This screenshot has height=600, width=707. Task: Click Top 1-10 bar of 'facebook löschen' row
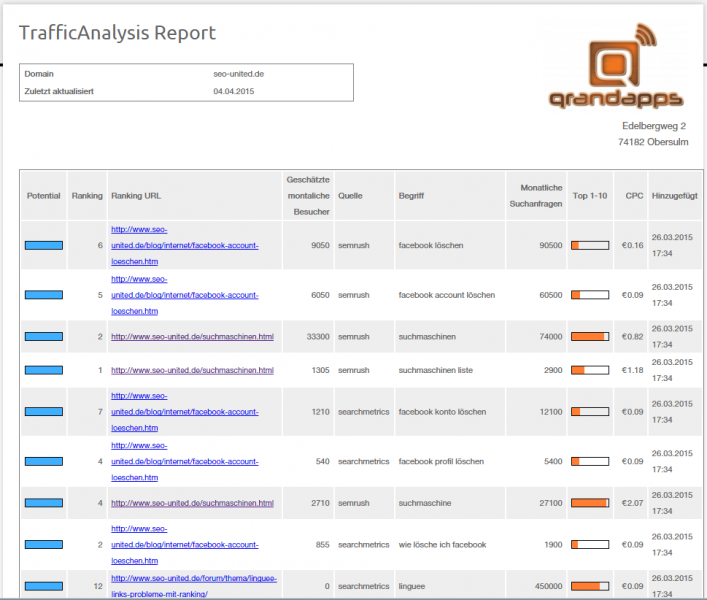click(590, 245)
